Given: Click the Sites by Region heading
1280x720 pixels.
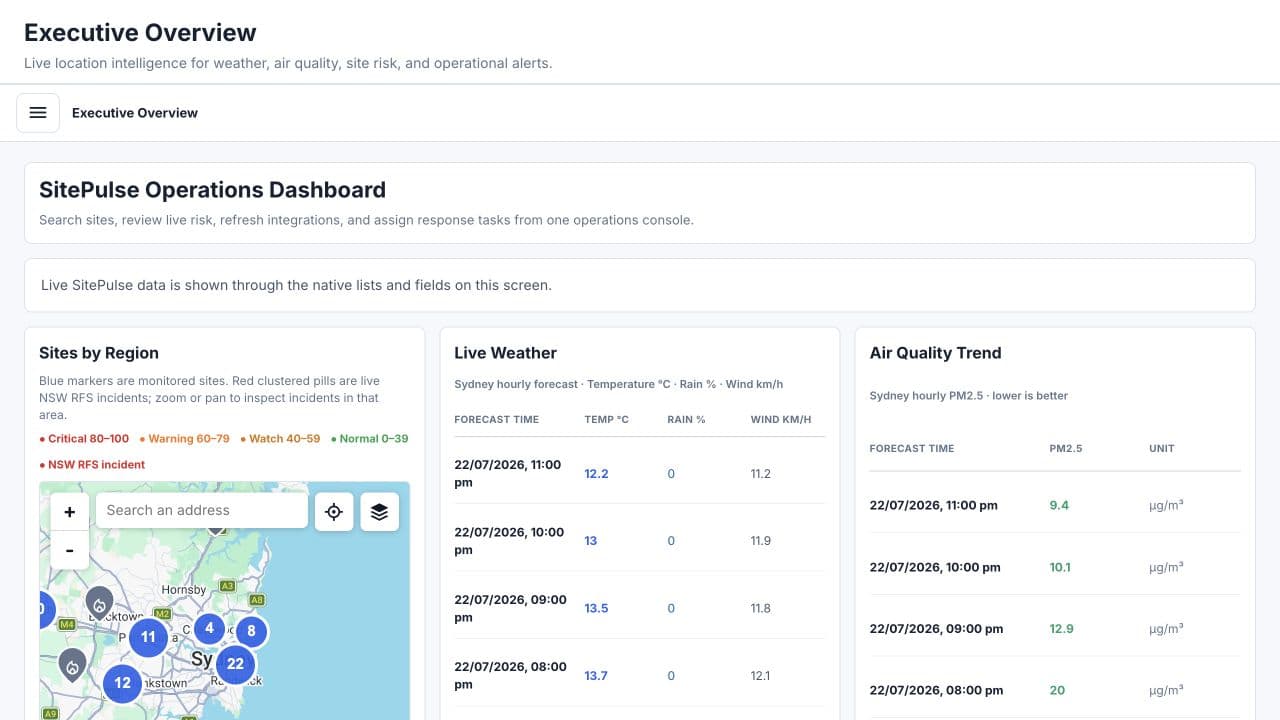Looking at the screenshot, I should [x=99, y=353].
